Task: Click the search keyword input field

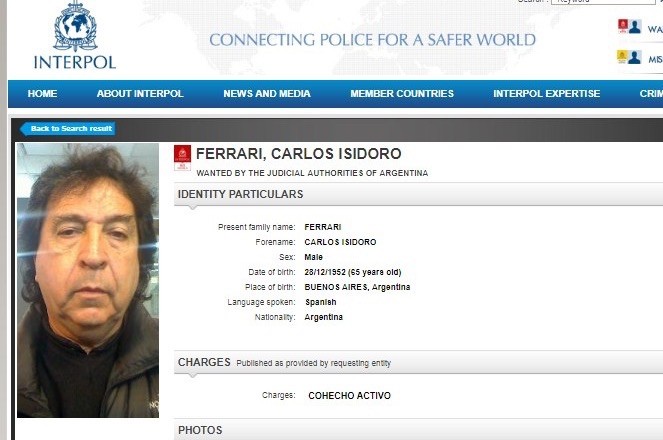Action: point(603,2)
